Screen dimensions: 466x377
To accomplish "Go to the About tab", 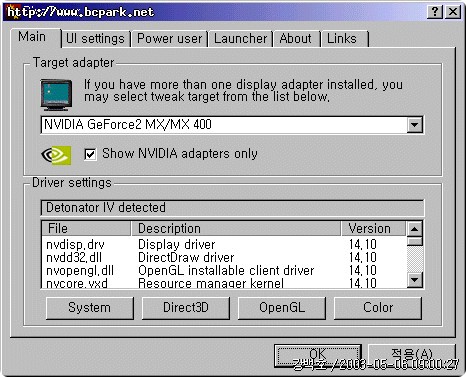I will [296, 39].
